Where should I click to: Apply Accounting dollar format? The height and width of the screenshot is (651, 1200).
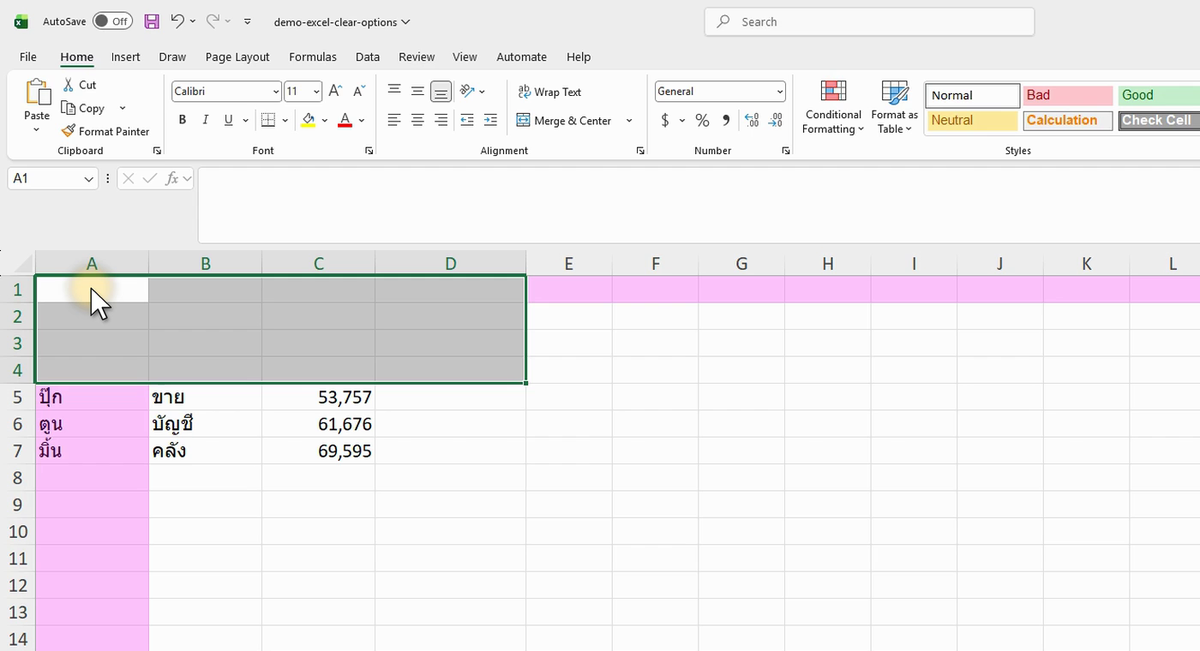pos(665,120)
